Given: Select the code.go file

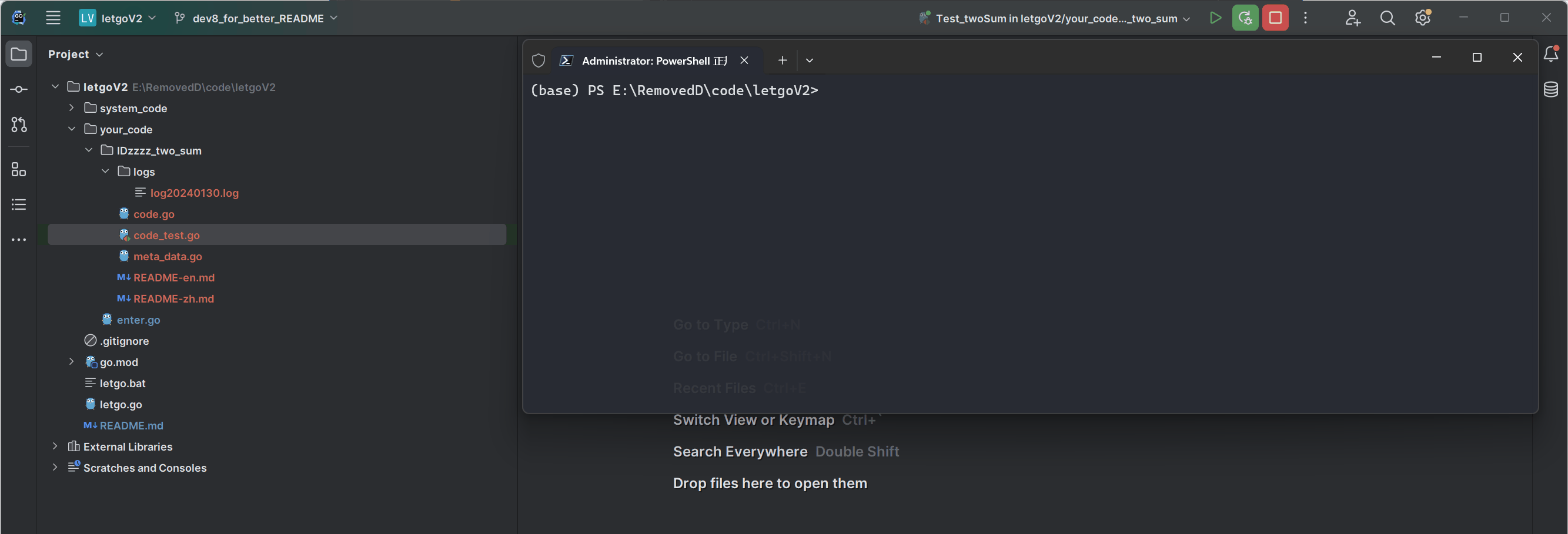Looking at the screenshot, I should [153, 214].
